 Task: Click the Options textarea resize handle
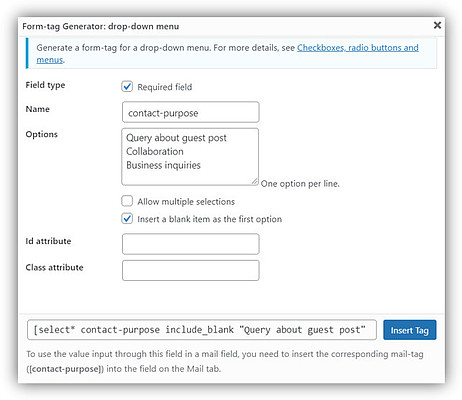tap(255, 181)
